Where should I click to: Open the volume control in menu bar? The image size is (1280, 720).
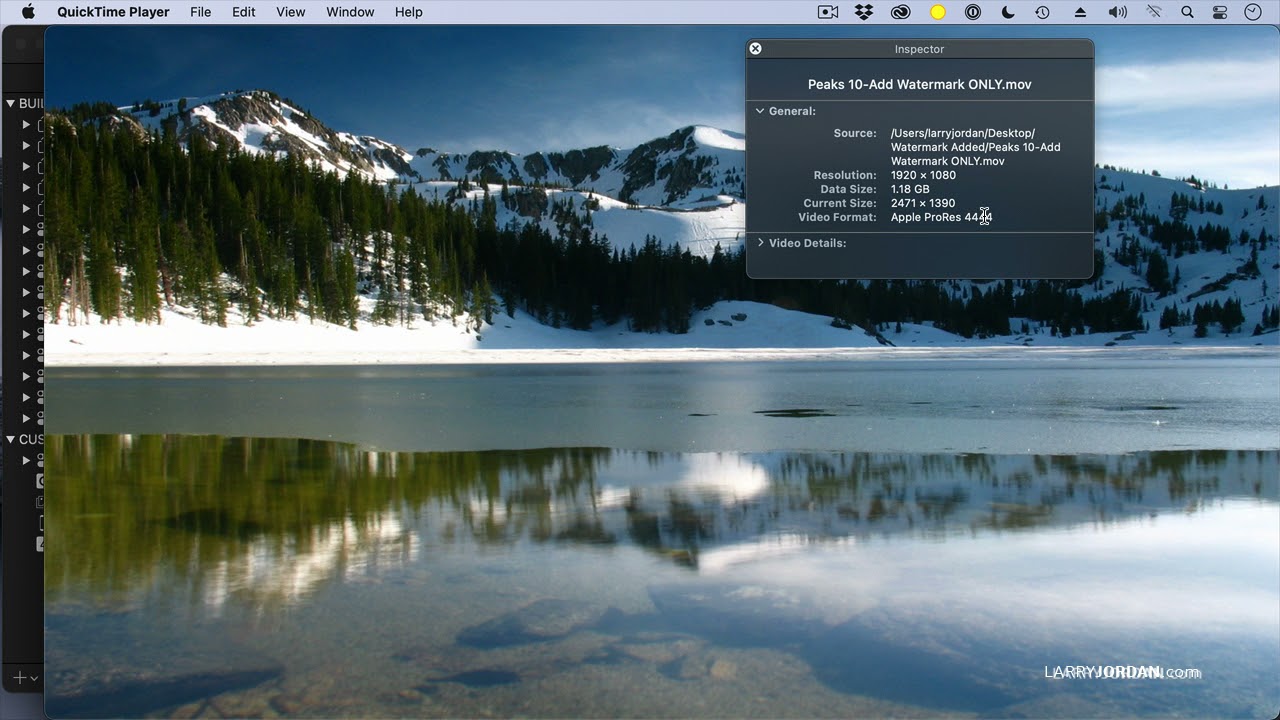pos(1117,12)
